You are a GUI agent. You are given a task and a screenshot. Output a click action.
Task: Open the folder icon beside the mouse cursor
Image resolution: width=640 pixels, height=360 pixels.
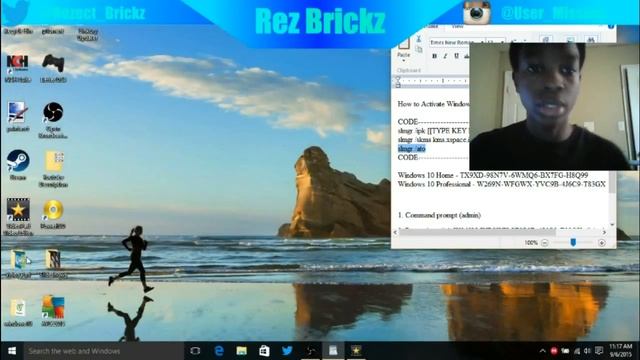(19, 260)
